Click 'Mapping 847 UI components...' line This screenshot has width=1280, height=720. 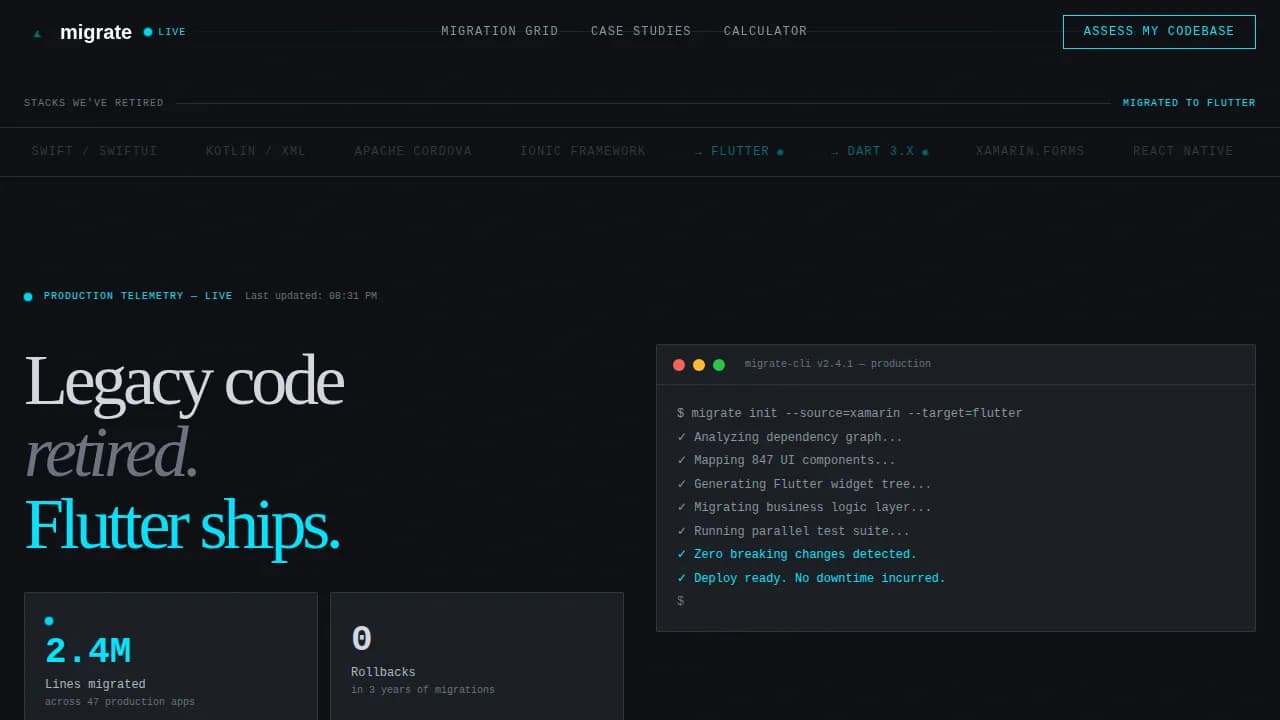[x=786, y=461]
